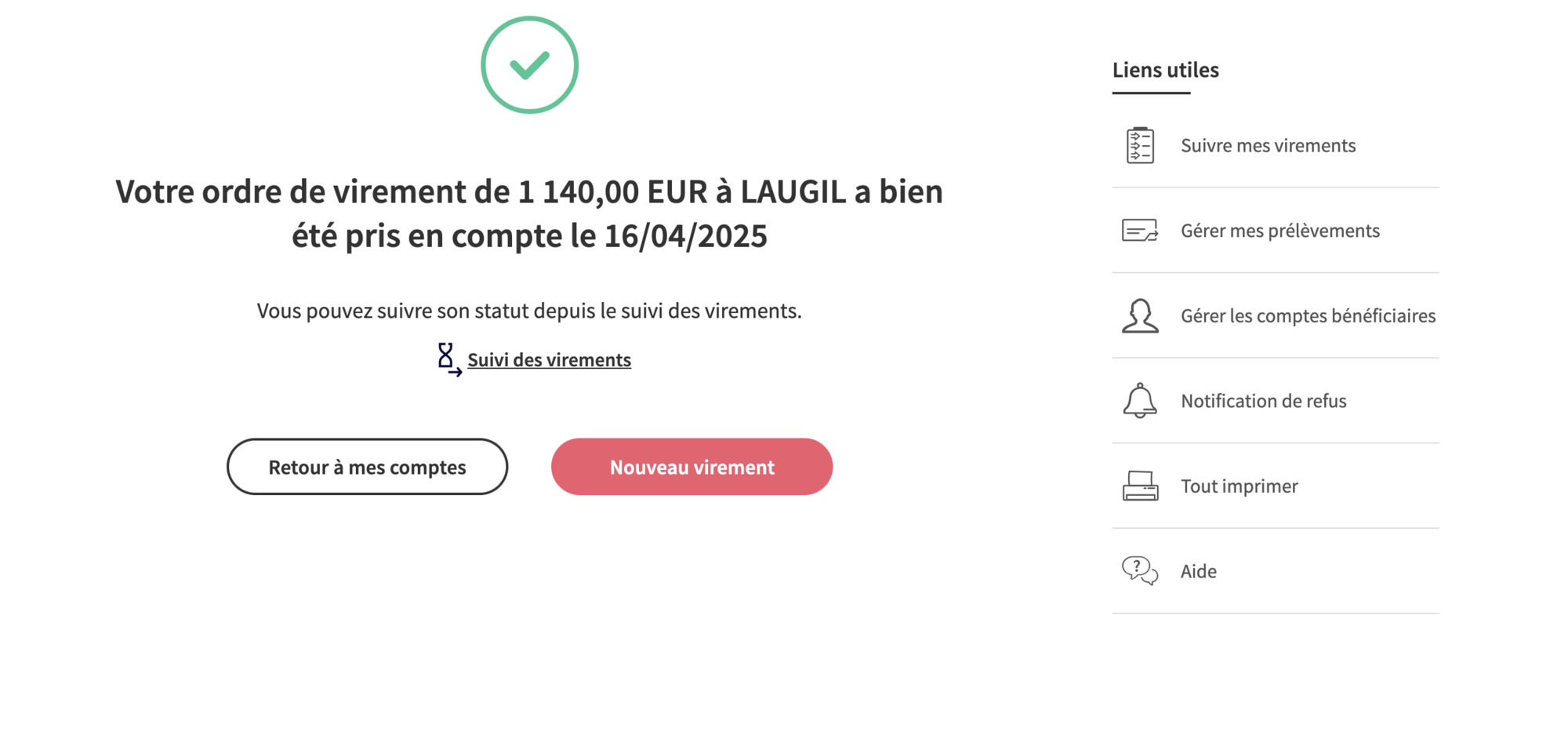Click the transfer confirmation headline for LAUGIL
The width and height of the screenshot is (1568, 750).
tap(529, 213)
